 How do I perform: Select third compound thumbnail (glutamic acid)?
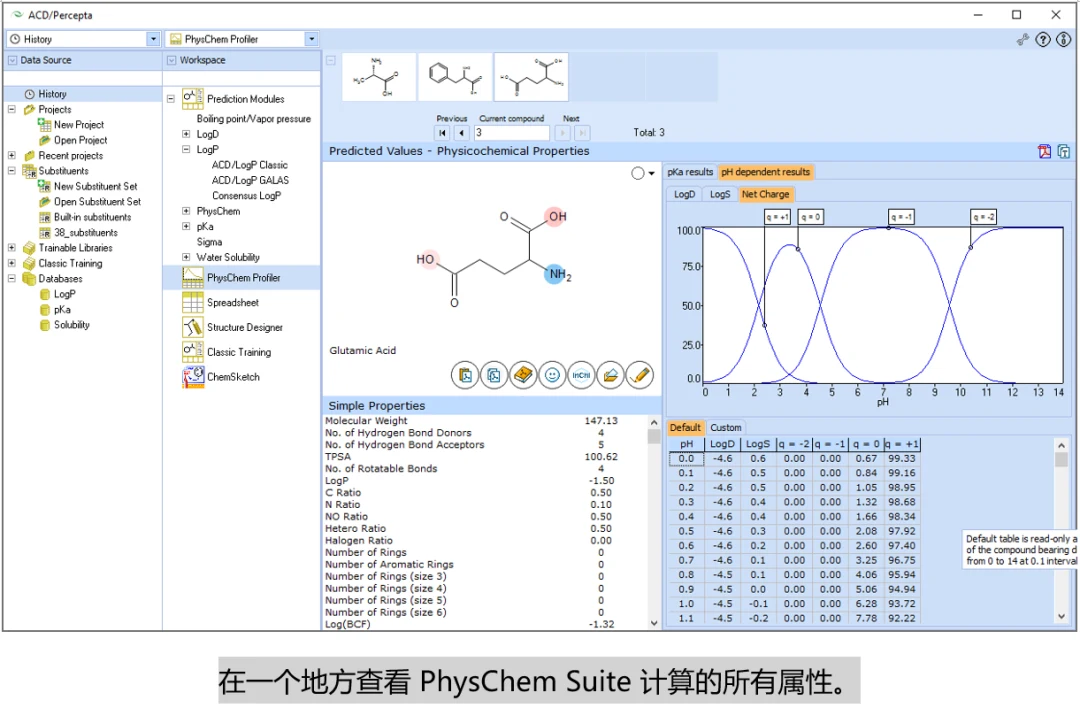pos(531,77)
